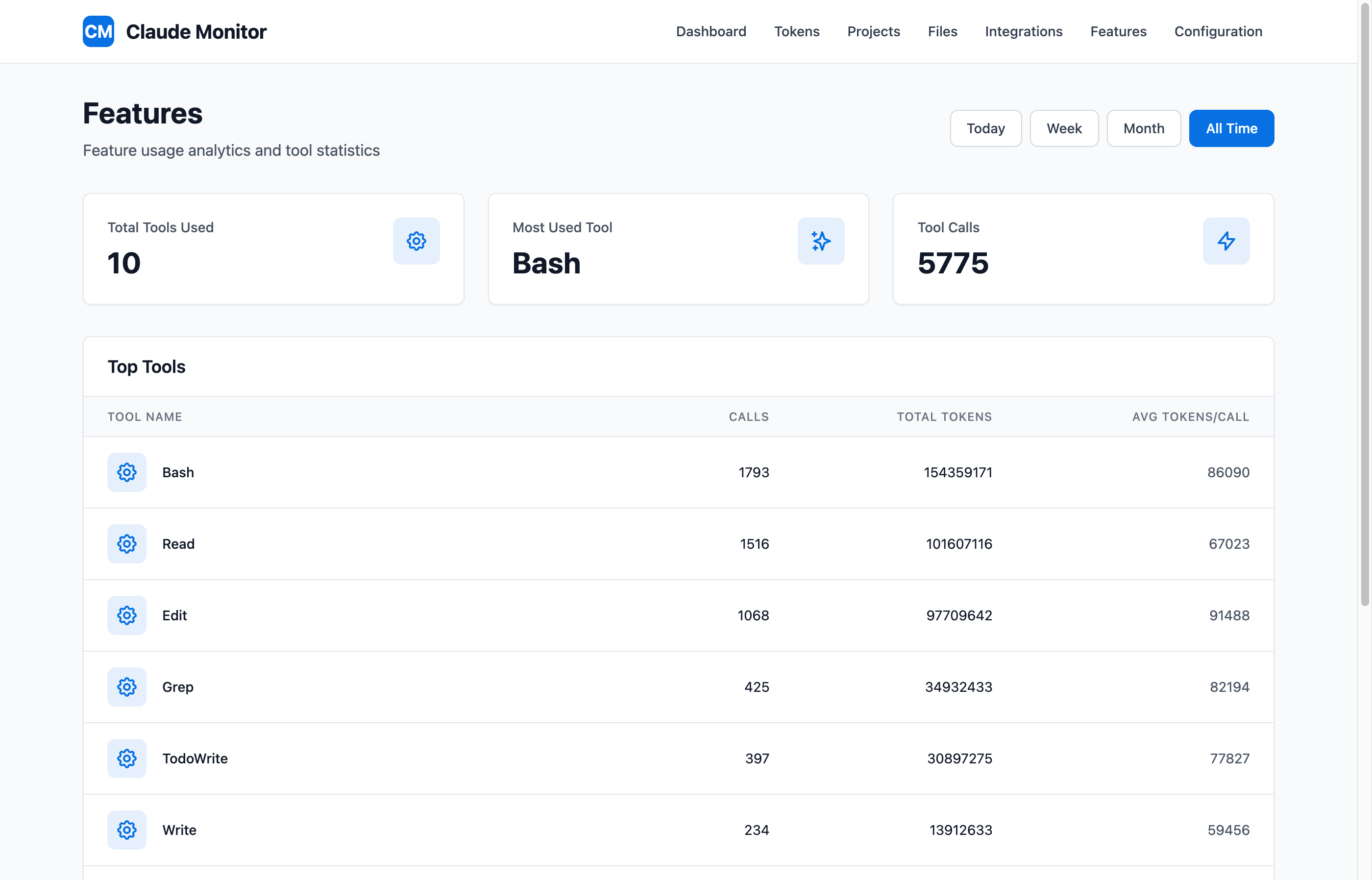The width and height of the screenshot is (1372, 880).
Task: Click the gear icon beside Write tool
Action: [126, 830]
